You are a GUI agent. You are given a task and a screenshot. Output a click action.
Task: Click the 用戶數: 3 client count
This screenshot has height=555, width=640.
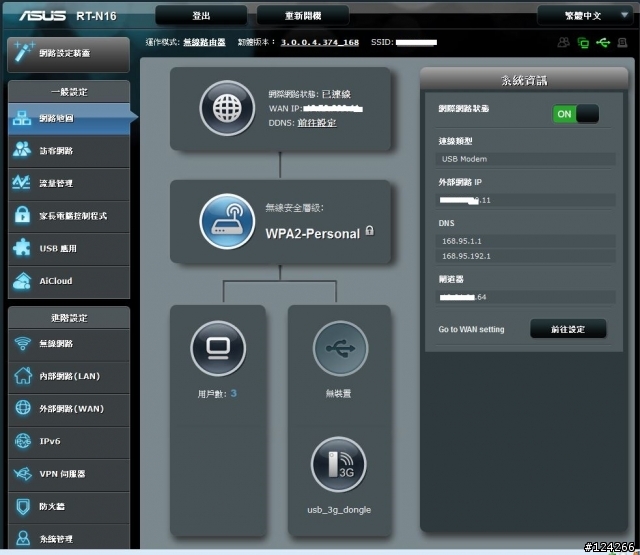pos(217,394)
